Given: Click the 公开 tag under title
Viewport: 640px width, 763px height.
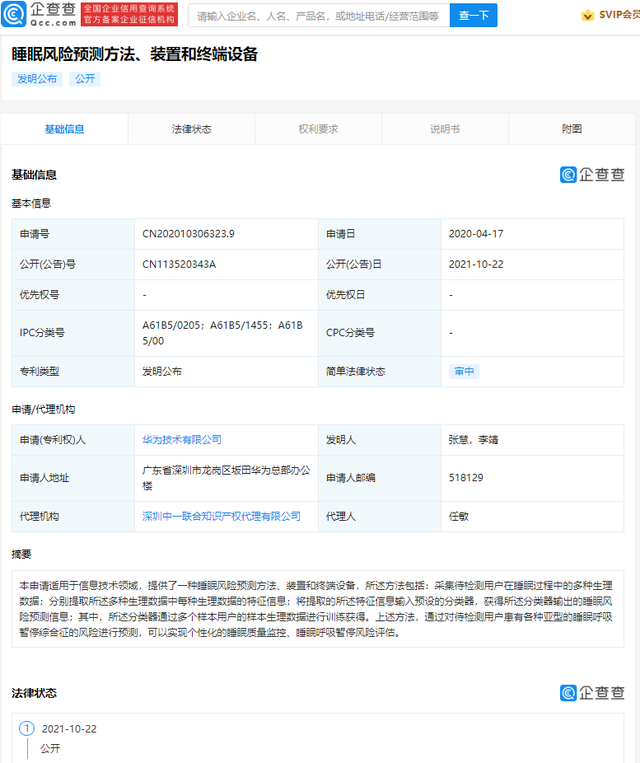Looking at the screenshot, I should (85, 79).
